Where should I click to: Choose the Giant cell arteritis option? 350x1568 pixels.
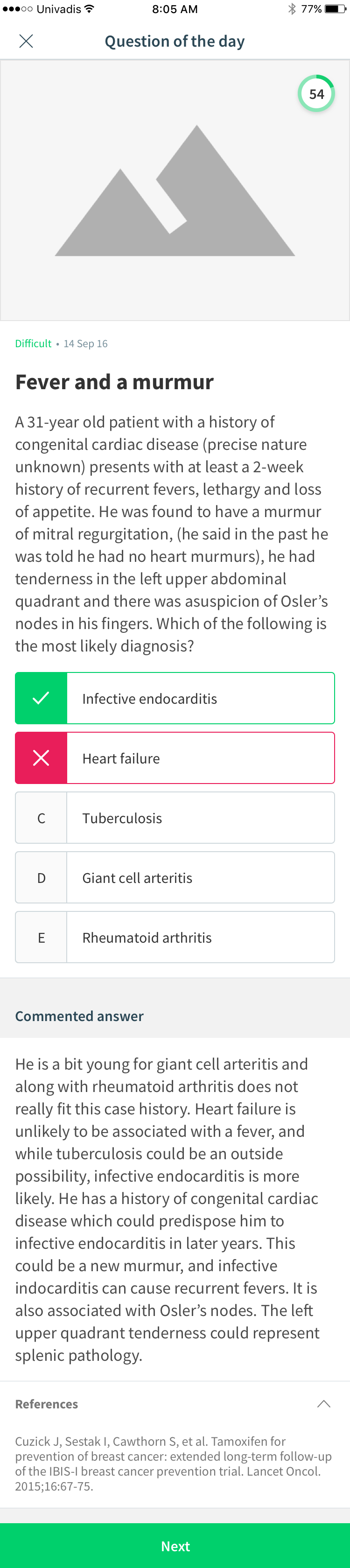[175, 877]
